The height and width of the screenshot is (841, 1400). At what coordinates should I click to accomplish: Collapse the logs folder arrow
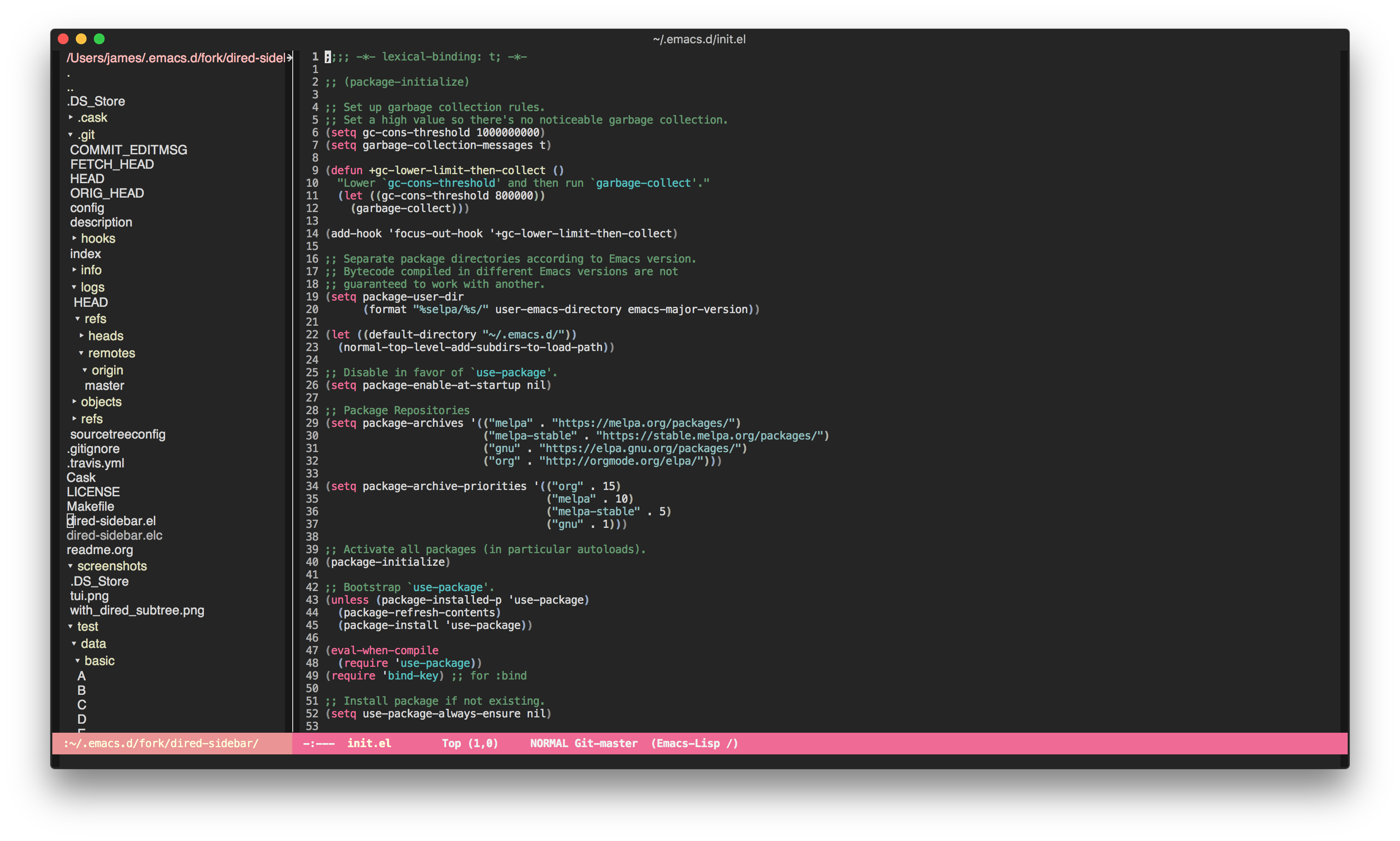point(74,287)
